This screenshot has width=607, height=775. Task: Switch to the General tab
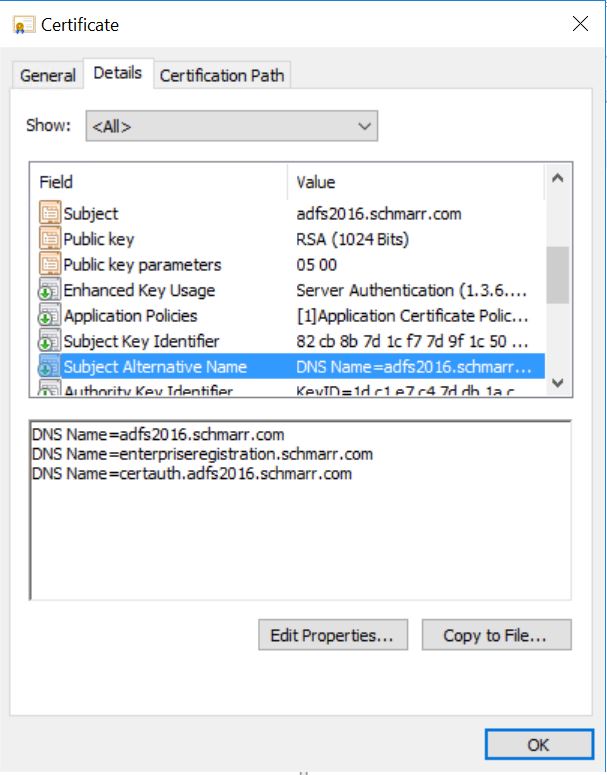click(48, 76)
